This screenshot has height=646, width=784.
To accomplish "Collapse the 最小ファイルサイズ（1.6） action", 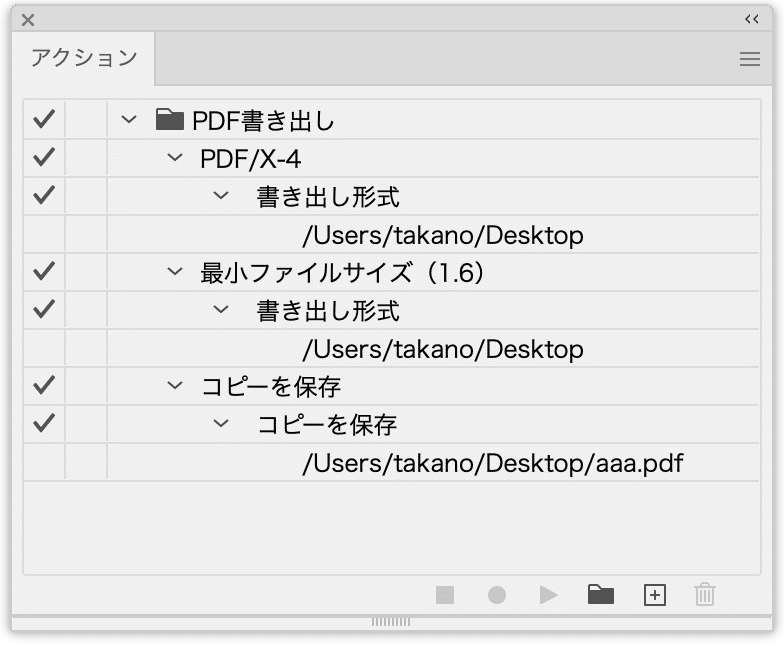I will (174, 272).
